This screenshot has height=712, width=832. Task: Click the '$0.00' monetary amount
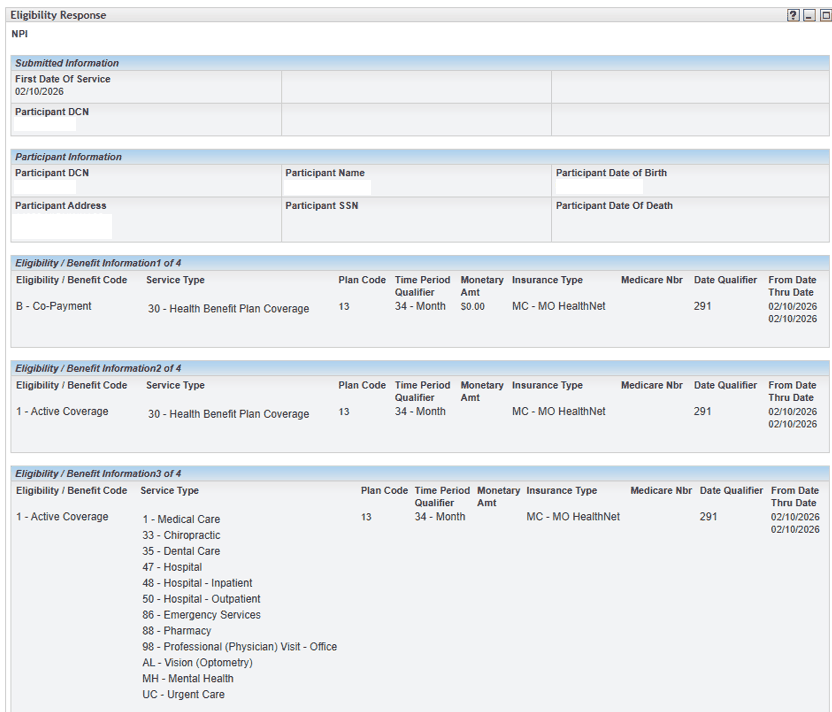click(x=472, y=306)
